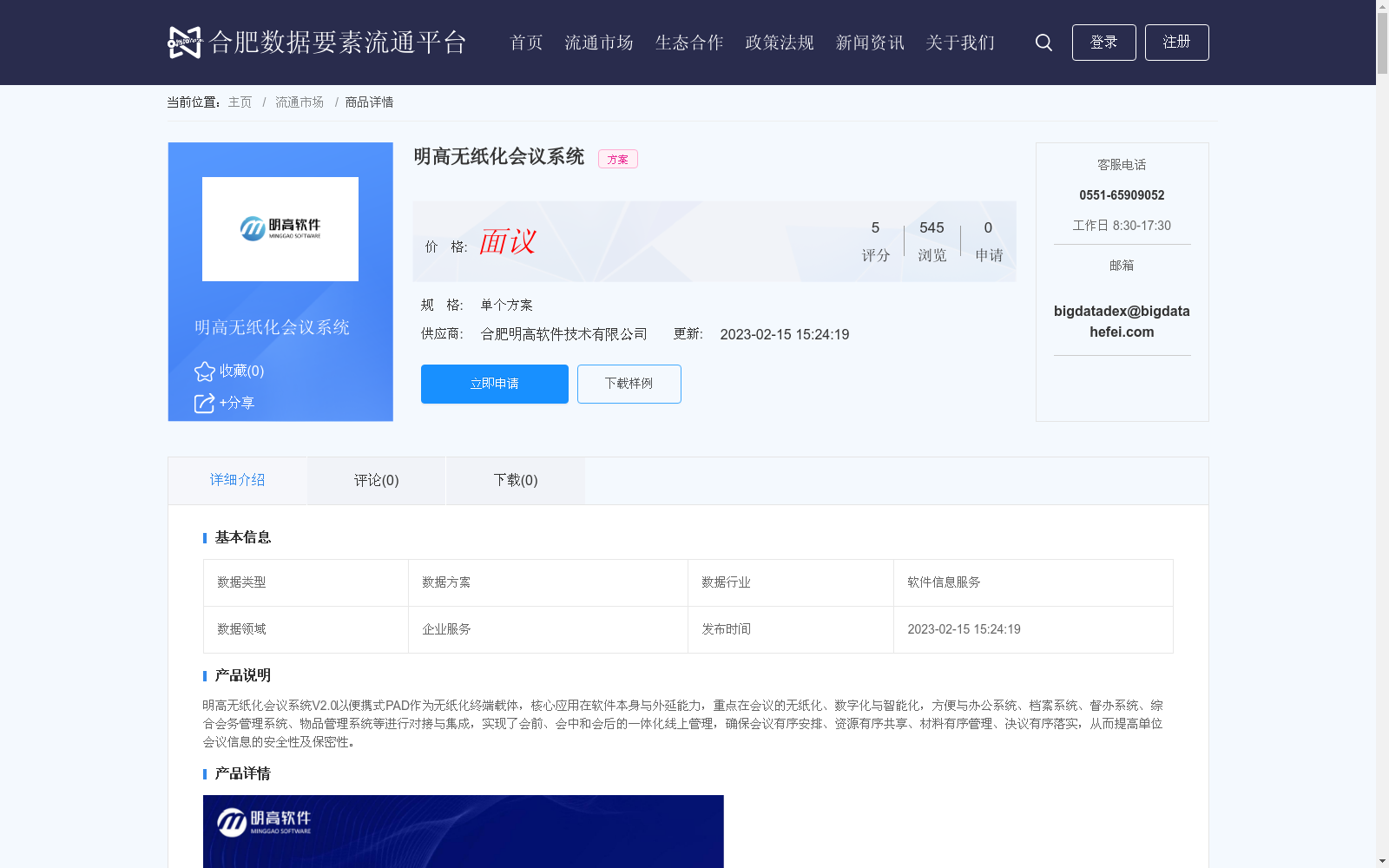Screen dimensions: 1389x868
Task: Click the page vertical scrollbar thumb
Action: [x=1382, y=43]
